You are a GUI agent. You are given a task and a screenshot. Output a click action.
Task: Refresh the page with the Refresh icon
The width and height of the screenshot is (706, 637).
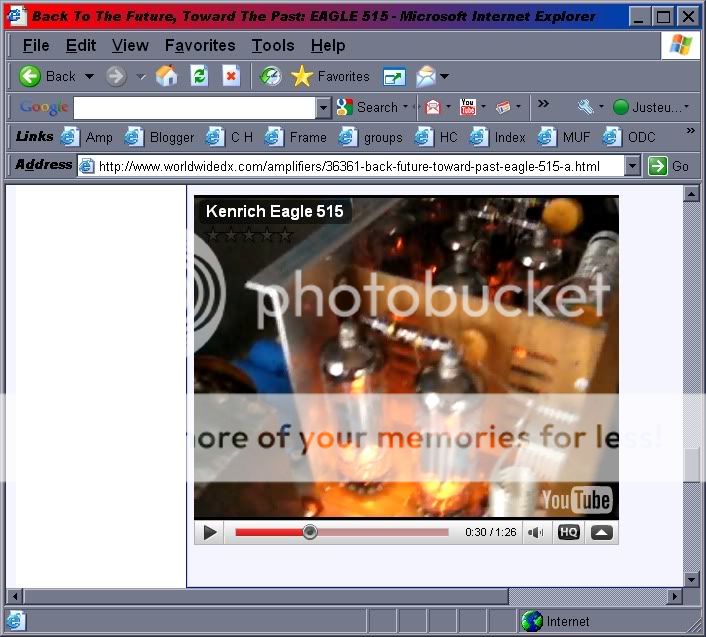[x=199, y=76]
